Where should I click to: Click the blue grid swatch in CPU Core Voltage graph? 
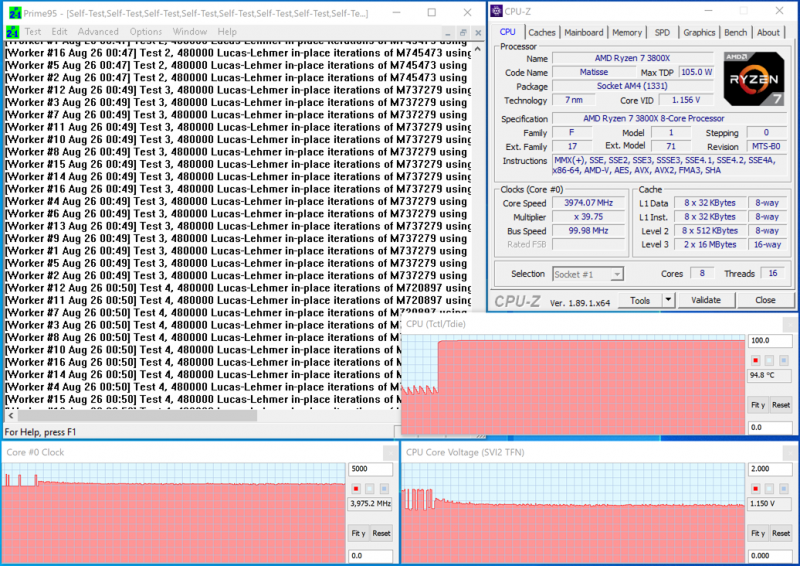(x=784, y=488)
